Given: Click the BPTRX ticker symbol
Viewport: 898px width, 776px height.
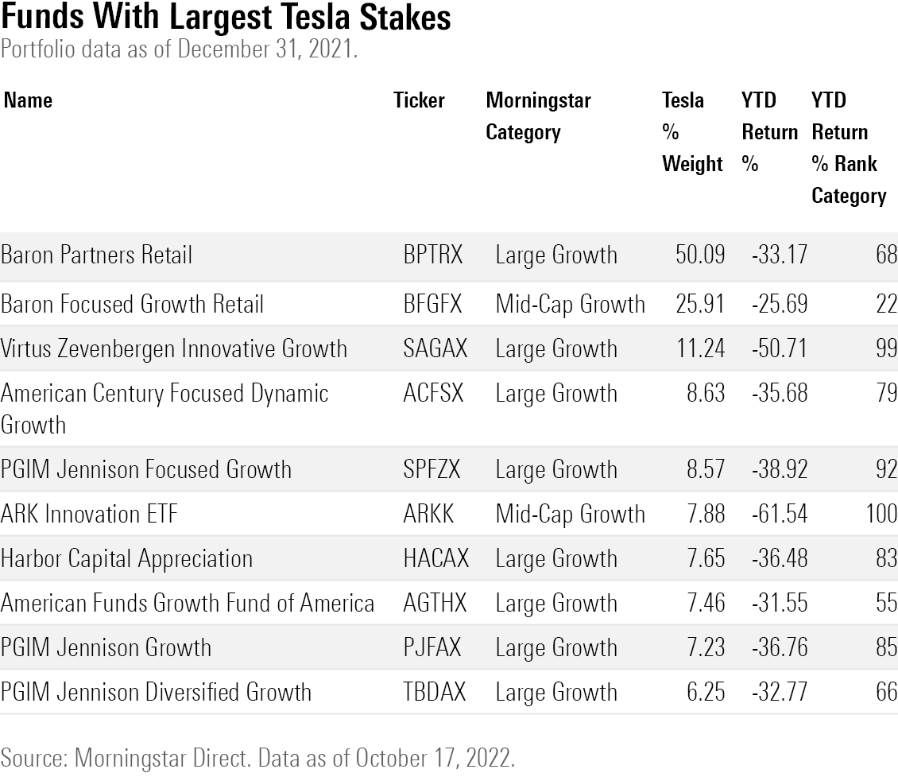Looking at the screenshot, I should (433, 254).
